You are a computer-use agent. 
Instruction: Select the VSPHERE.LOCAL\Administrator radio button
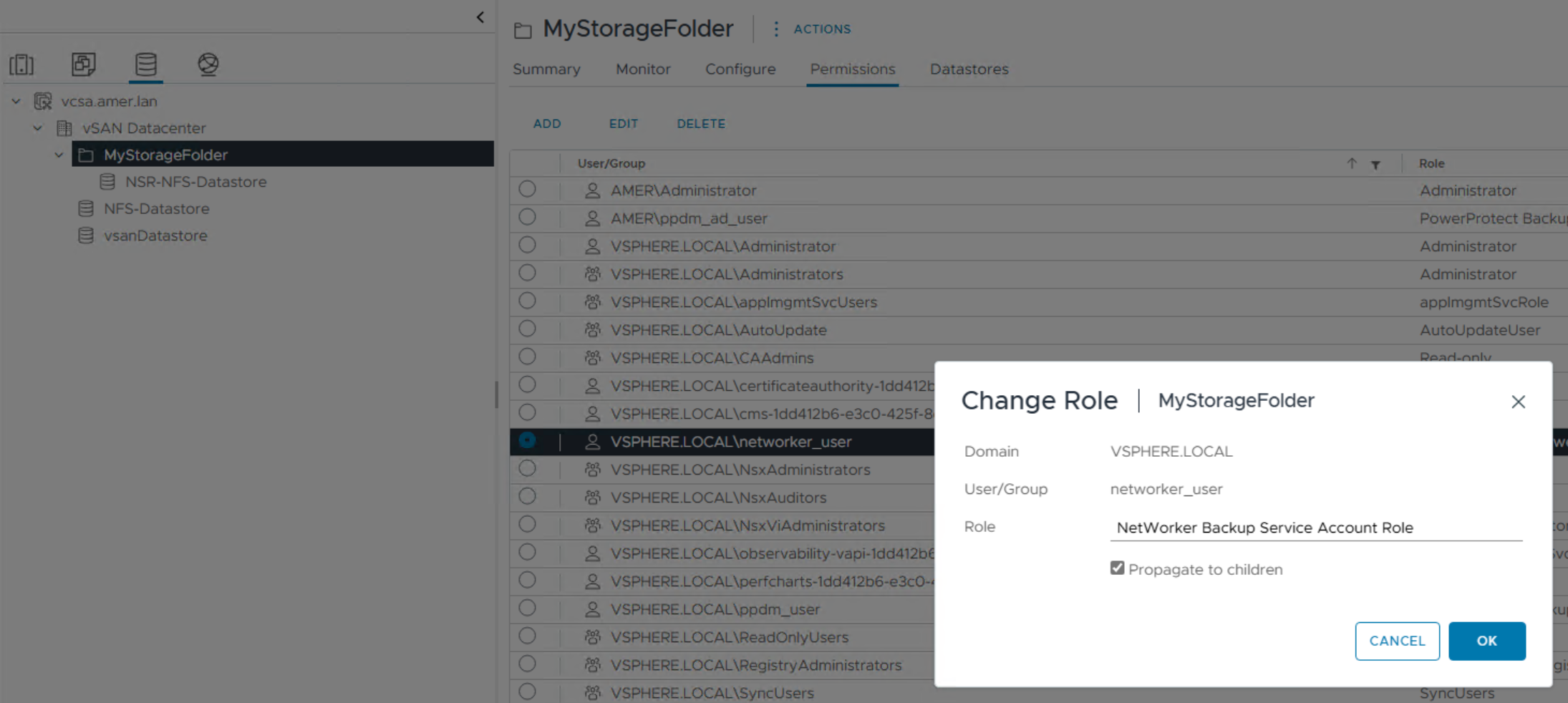(x=527, y=245)
